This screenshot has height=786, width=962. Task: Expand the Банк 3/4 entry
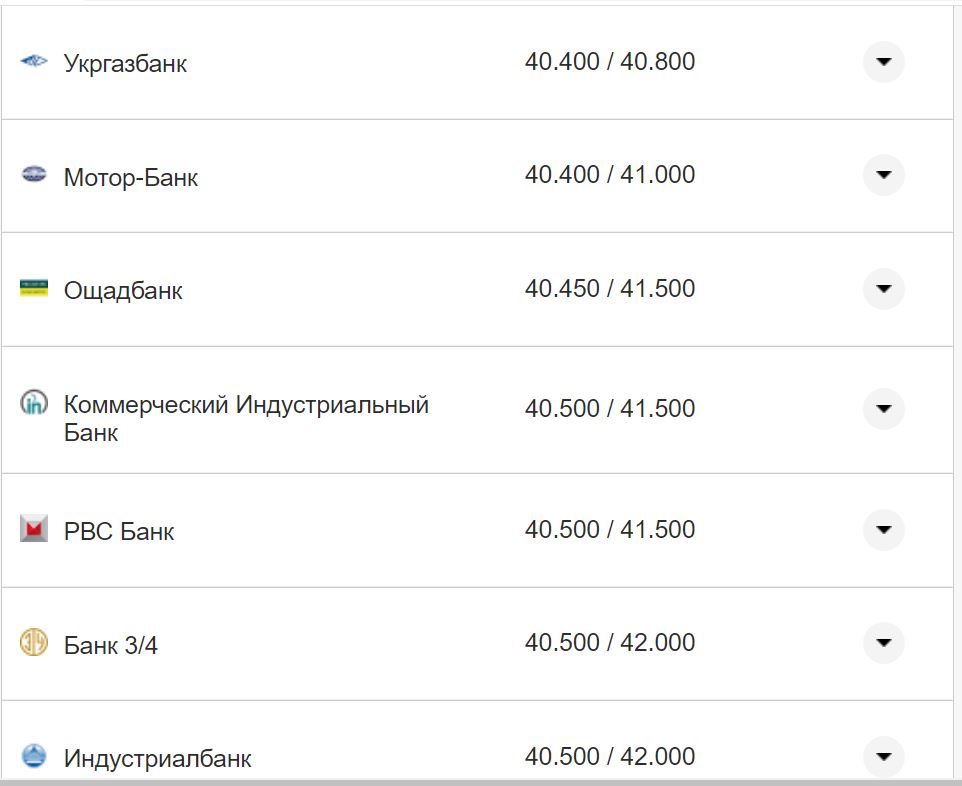click(883, 643)
